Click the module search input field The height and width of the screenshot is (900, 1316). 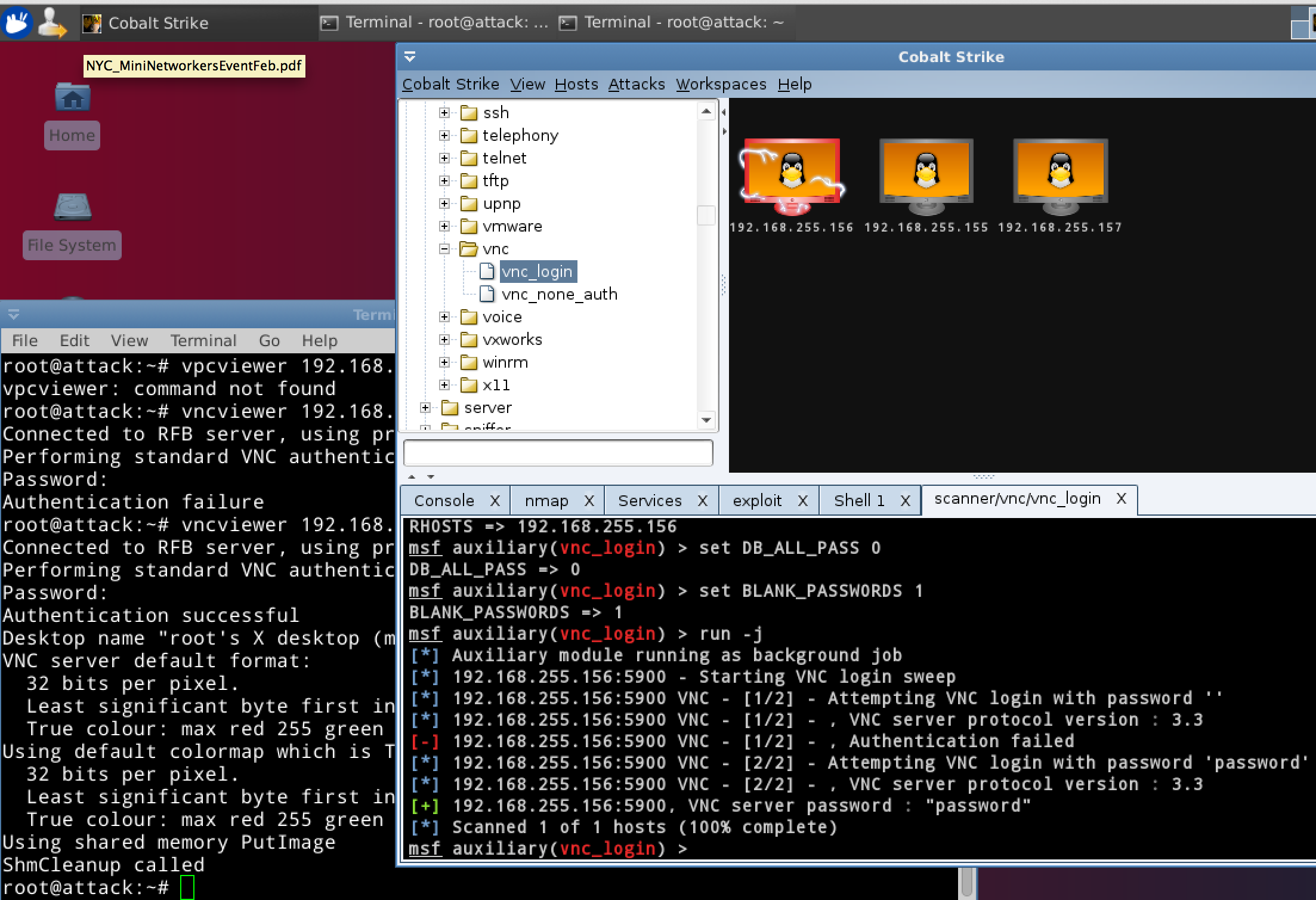point(558,453)
